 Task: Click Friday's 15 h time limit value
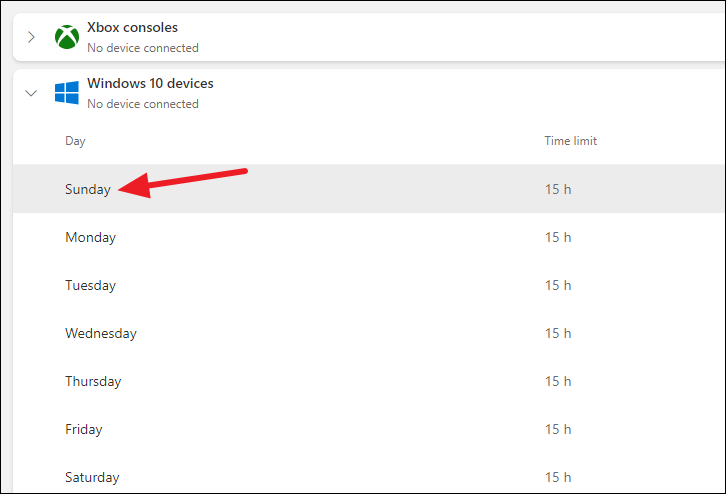pos(558,429)
